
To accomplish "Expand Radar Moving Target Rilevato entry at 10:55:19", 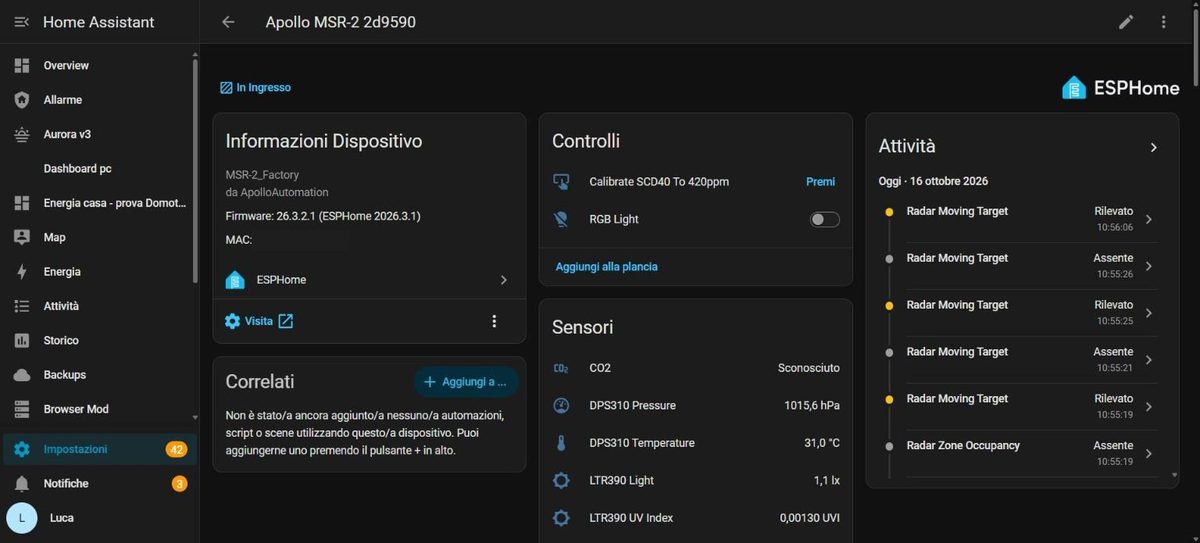I will (1148, 407).
